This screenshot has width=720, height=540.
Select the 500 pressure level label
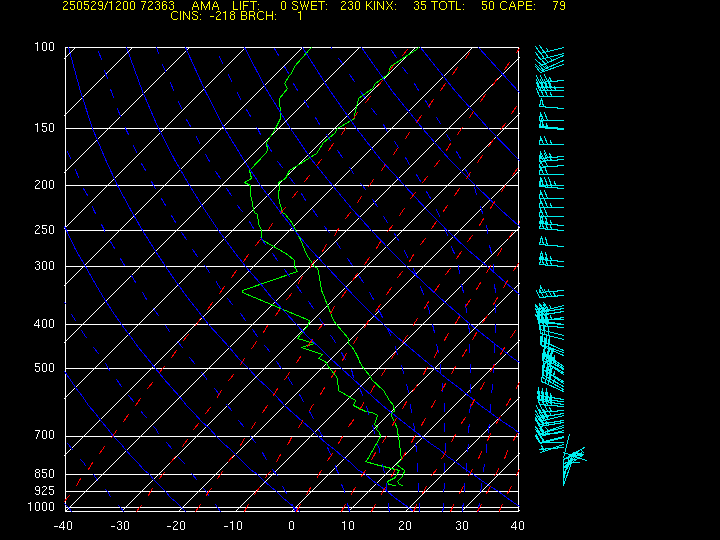45,368
